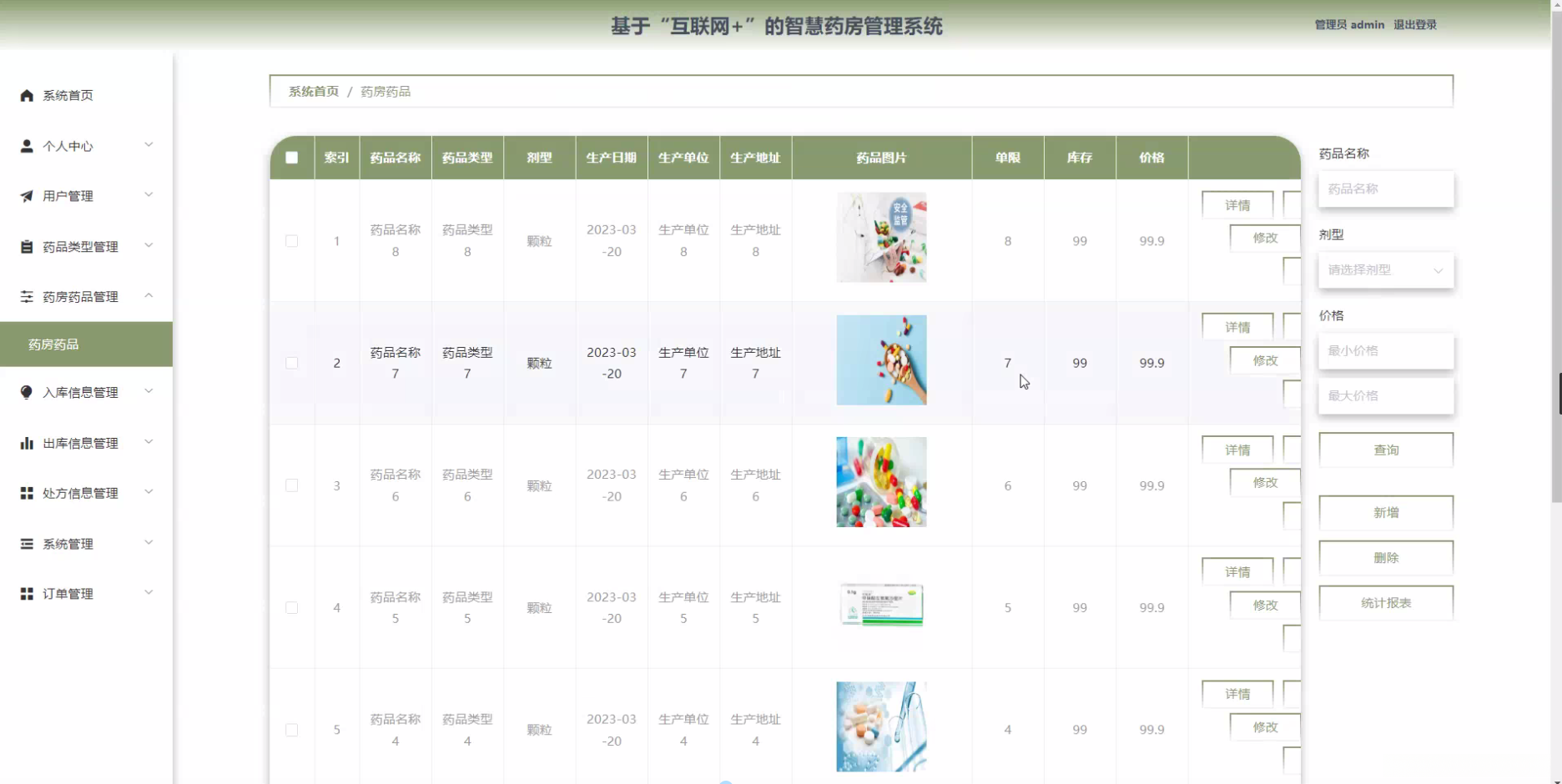
Task: Check the checkbox for row 3 药品名称6
Action: 291,485
